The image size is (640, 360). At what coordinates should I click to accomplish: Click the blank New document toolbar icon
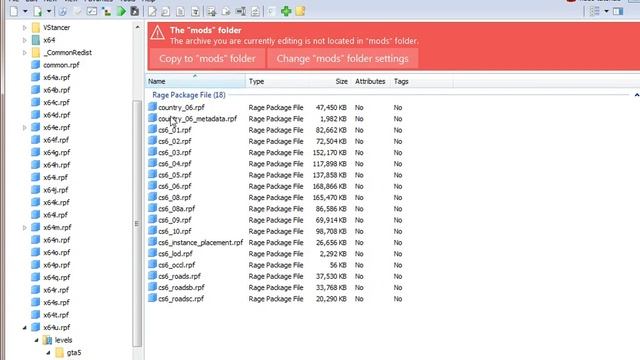coord(14,11)
